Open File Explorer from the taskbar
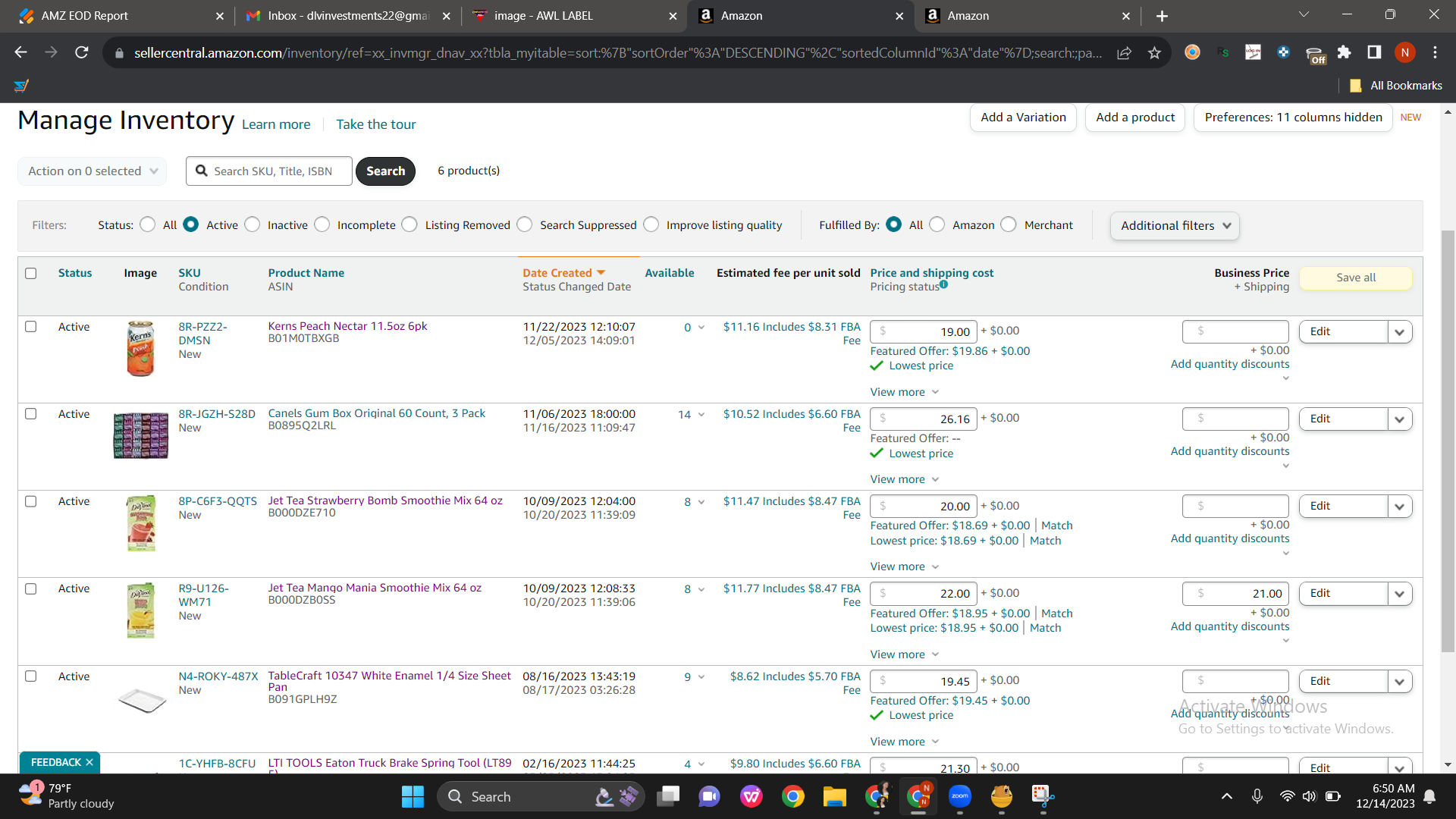The width and height of the screenshot is (1456, 819). (x=834, y=796)
